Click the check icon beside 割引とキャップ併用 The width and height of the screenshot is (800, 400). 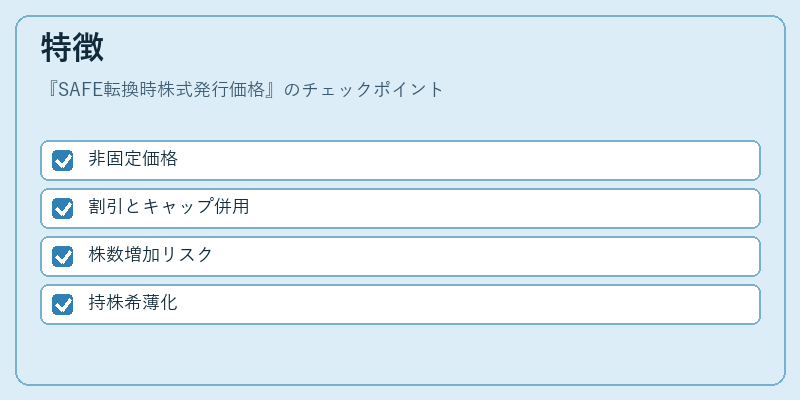tap(62, 208)
